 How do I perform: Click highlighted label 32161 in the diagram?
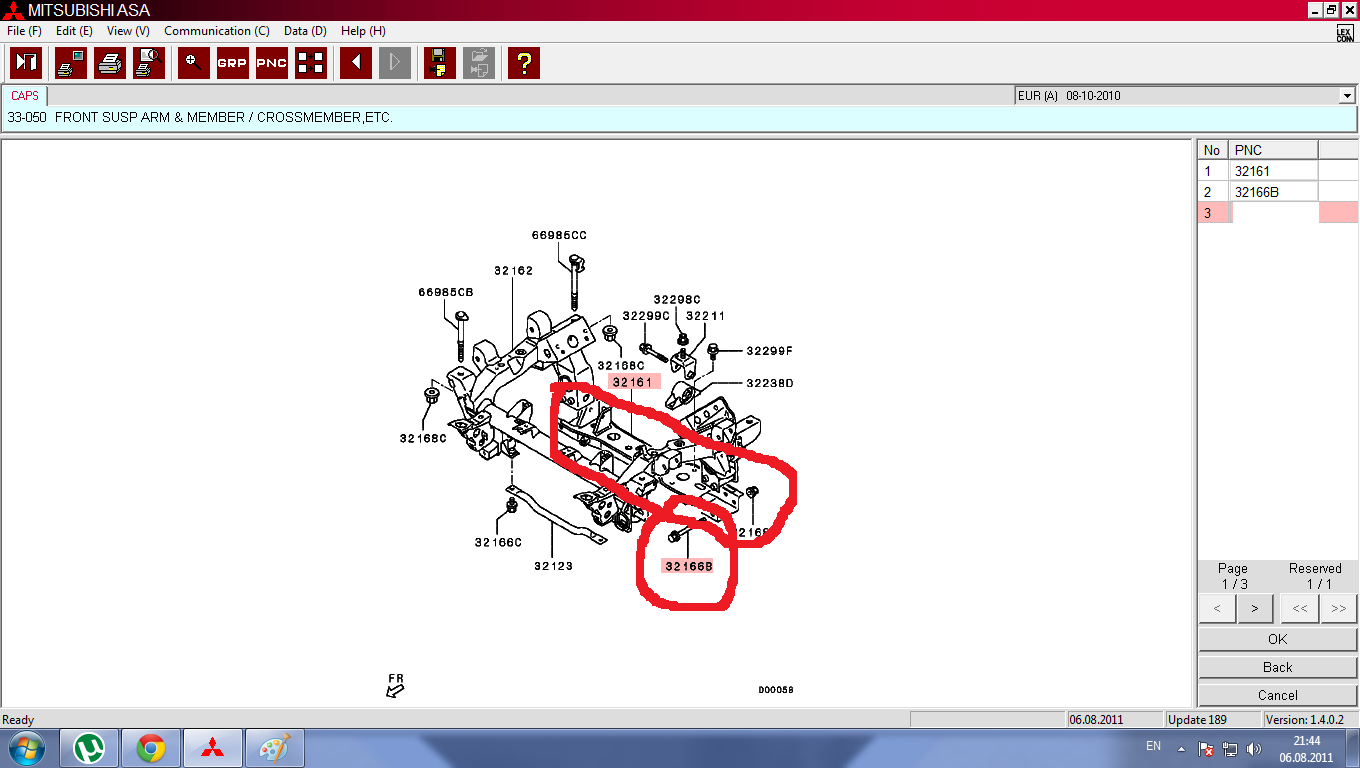(x=632, y=382)
